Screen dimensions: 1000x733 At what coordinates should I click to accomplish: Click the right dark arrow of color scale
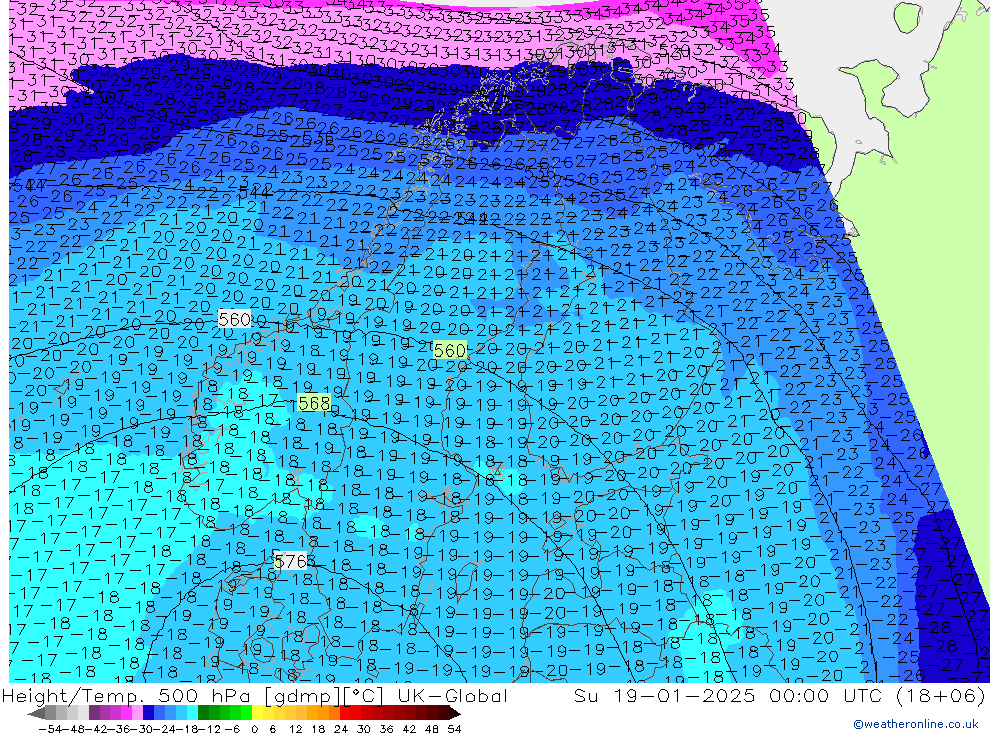455,713
